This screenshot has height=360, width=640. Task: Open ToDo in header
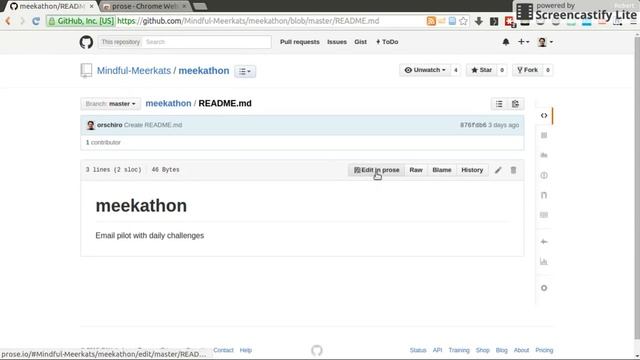387,42
